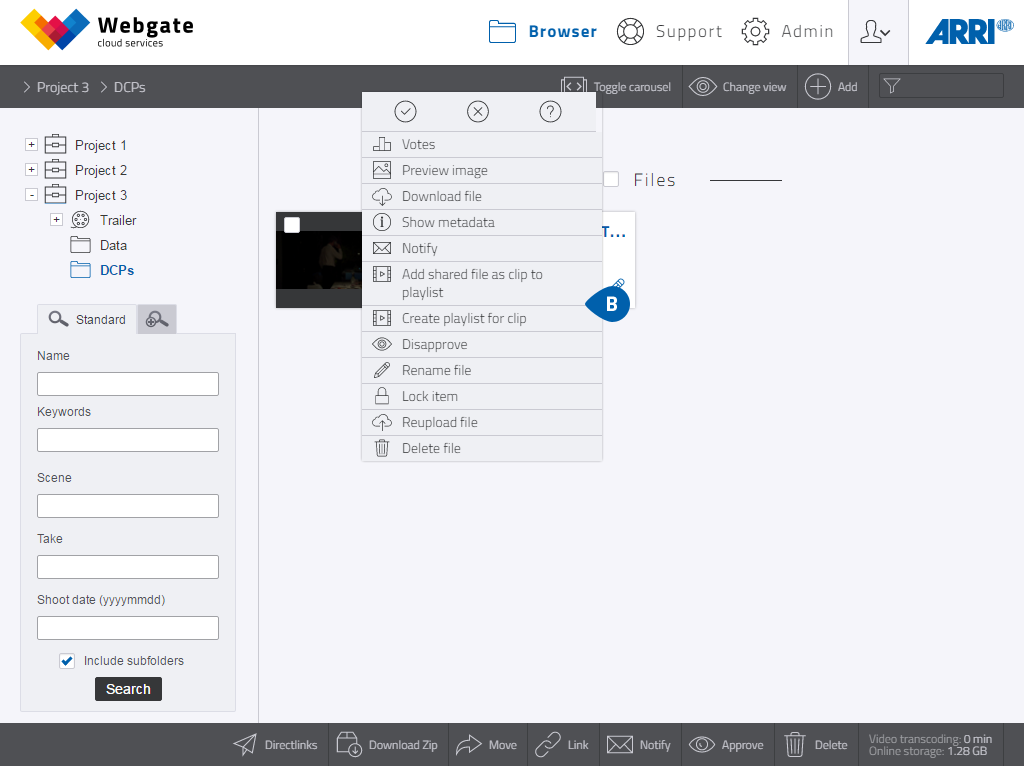Navigate to Project 3 breadcrumb
Viewport: 1024px width, 766px height.
(x=63, y=88)
